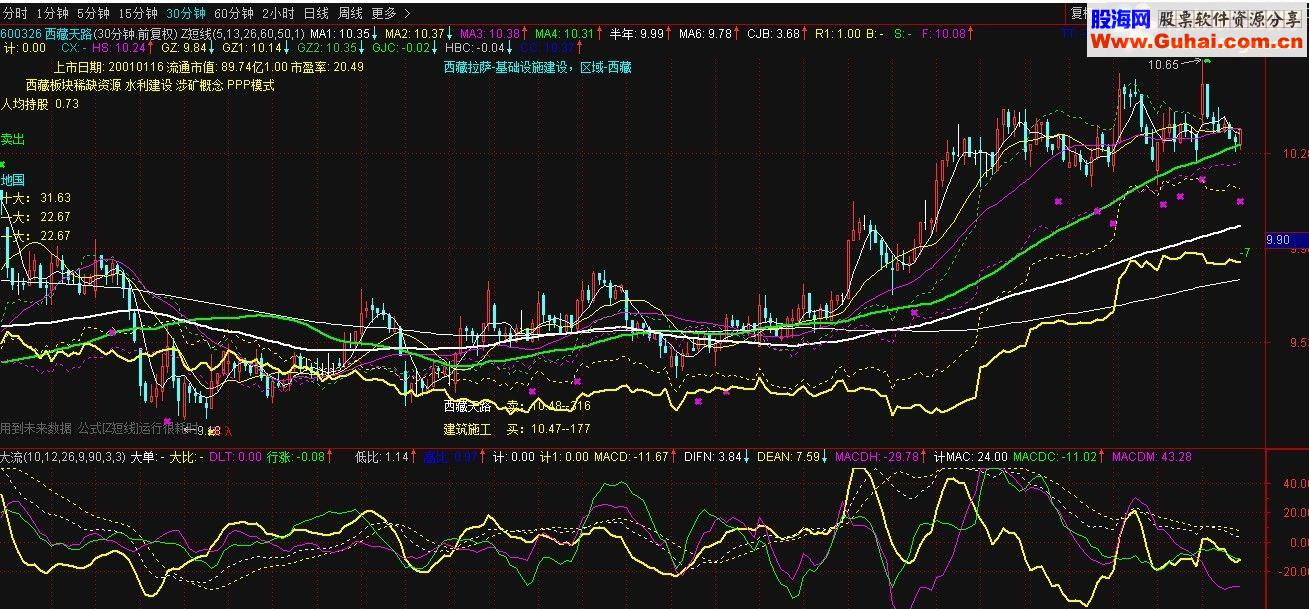Select the 15分钟 period tab

(137, 14)
